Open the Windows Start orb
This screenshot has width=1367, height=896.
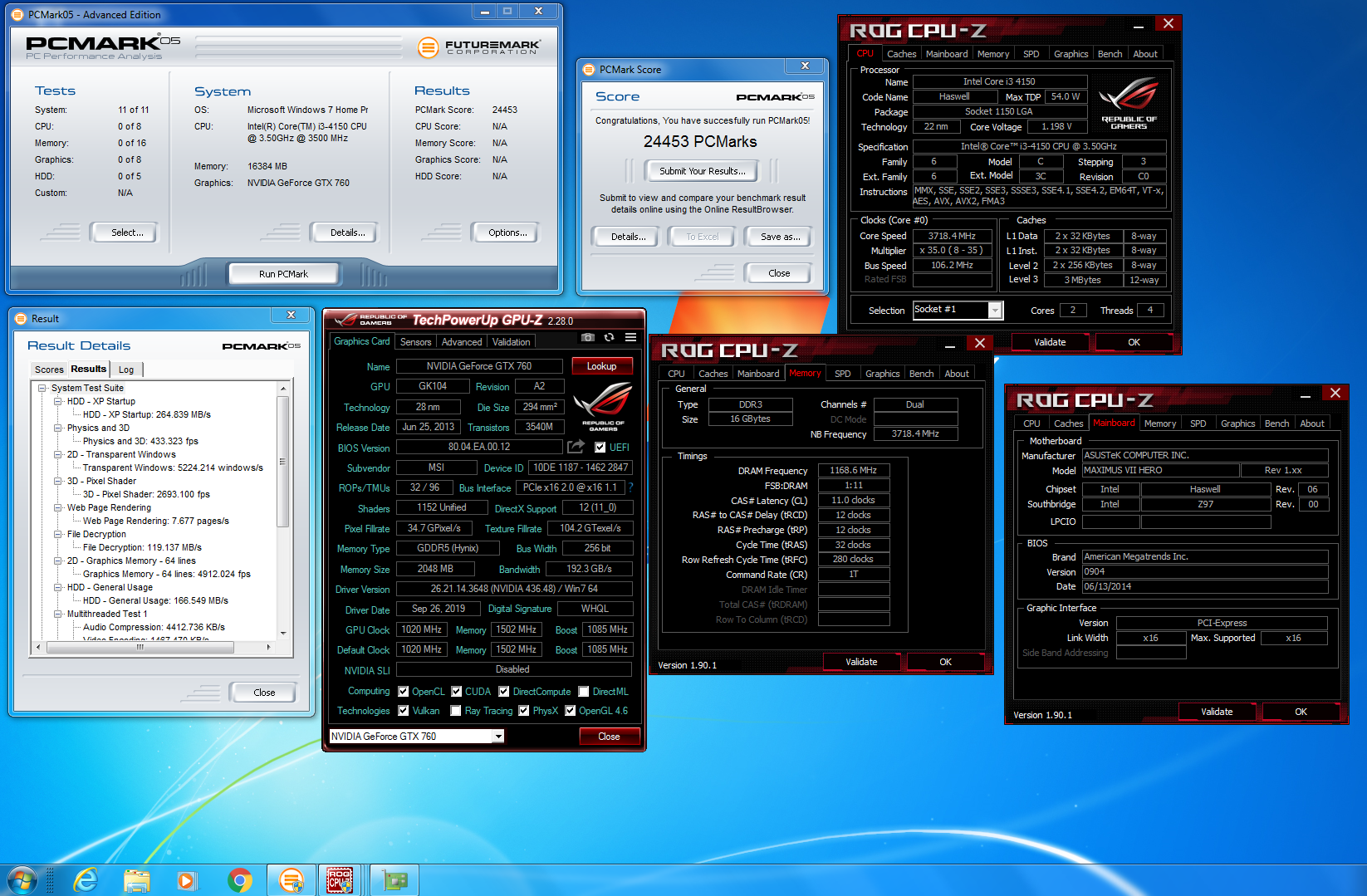(22, 880)
